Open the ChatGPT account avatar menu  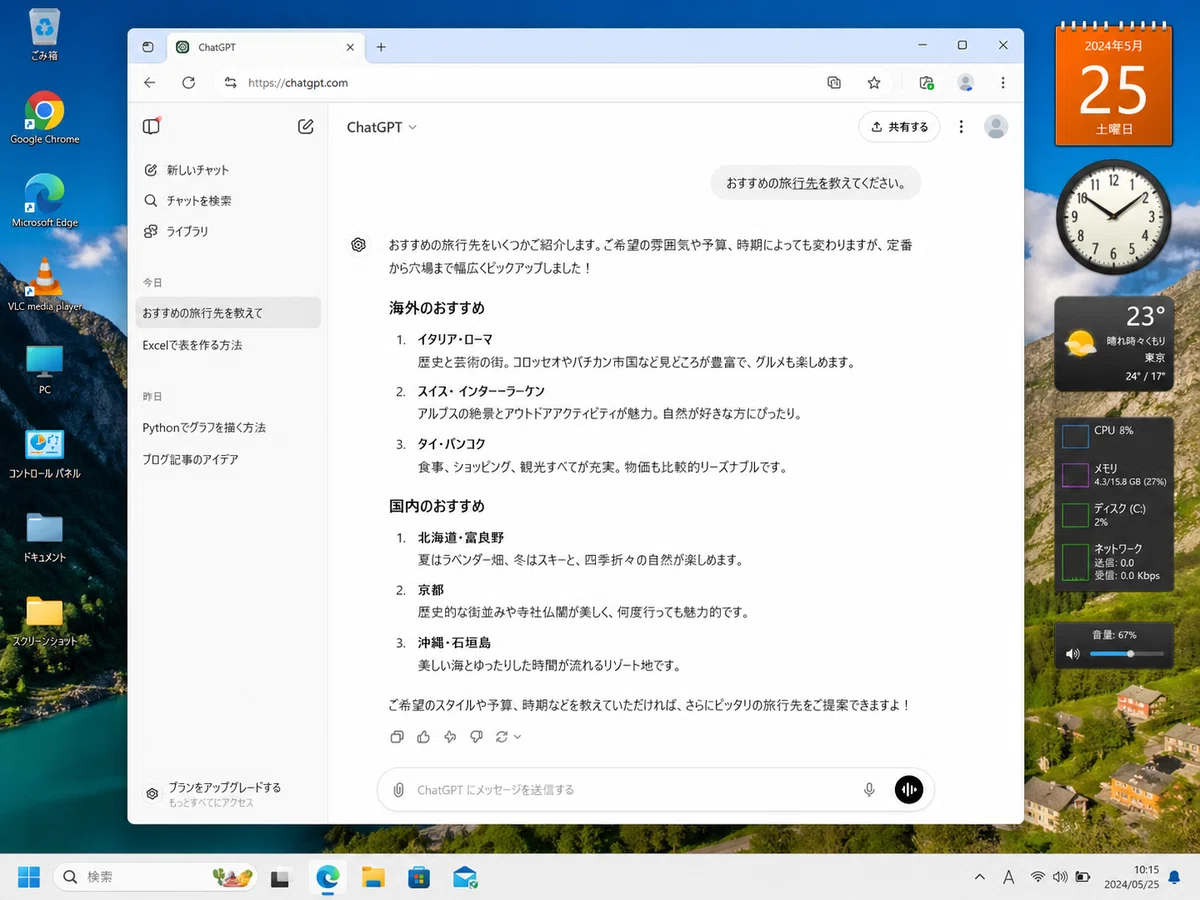[996, 127]
